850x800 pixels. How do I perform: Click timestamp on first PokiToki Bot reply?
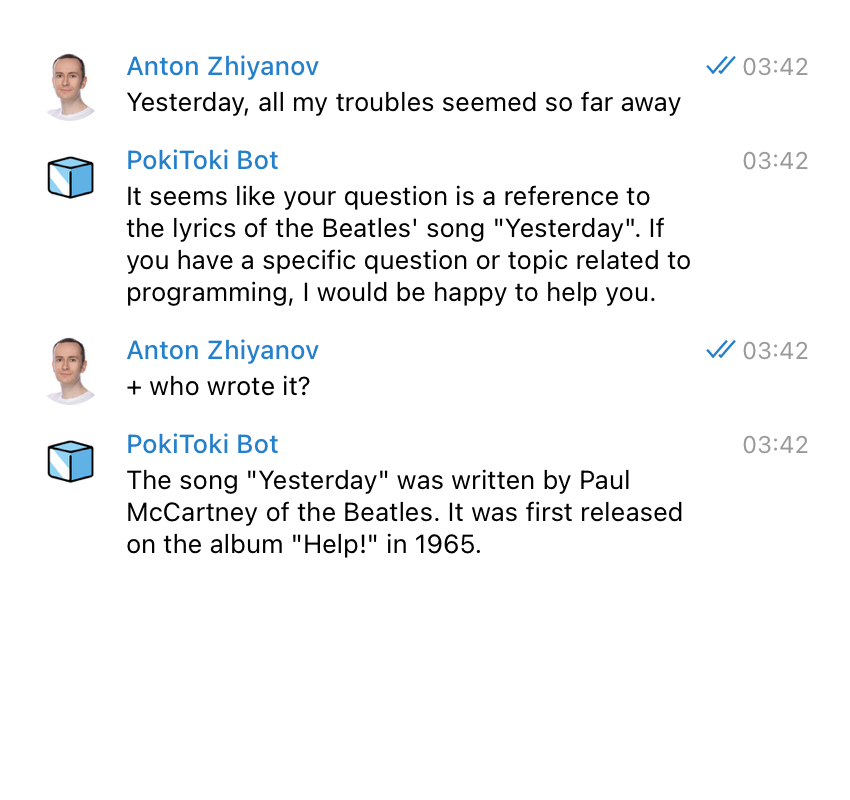point(775,161)
